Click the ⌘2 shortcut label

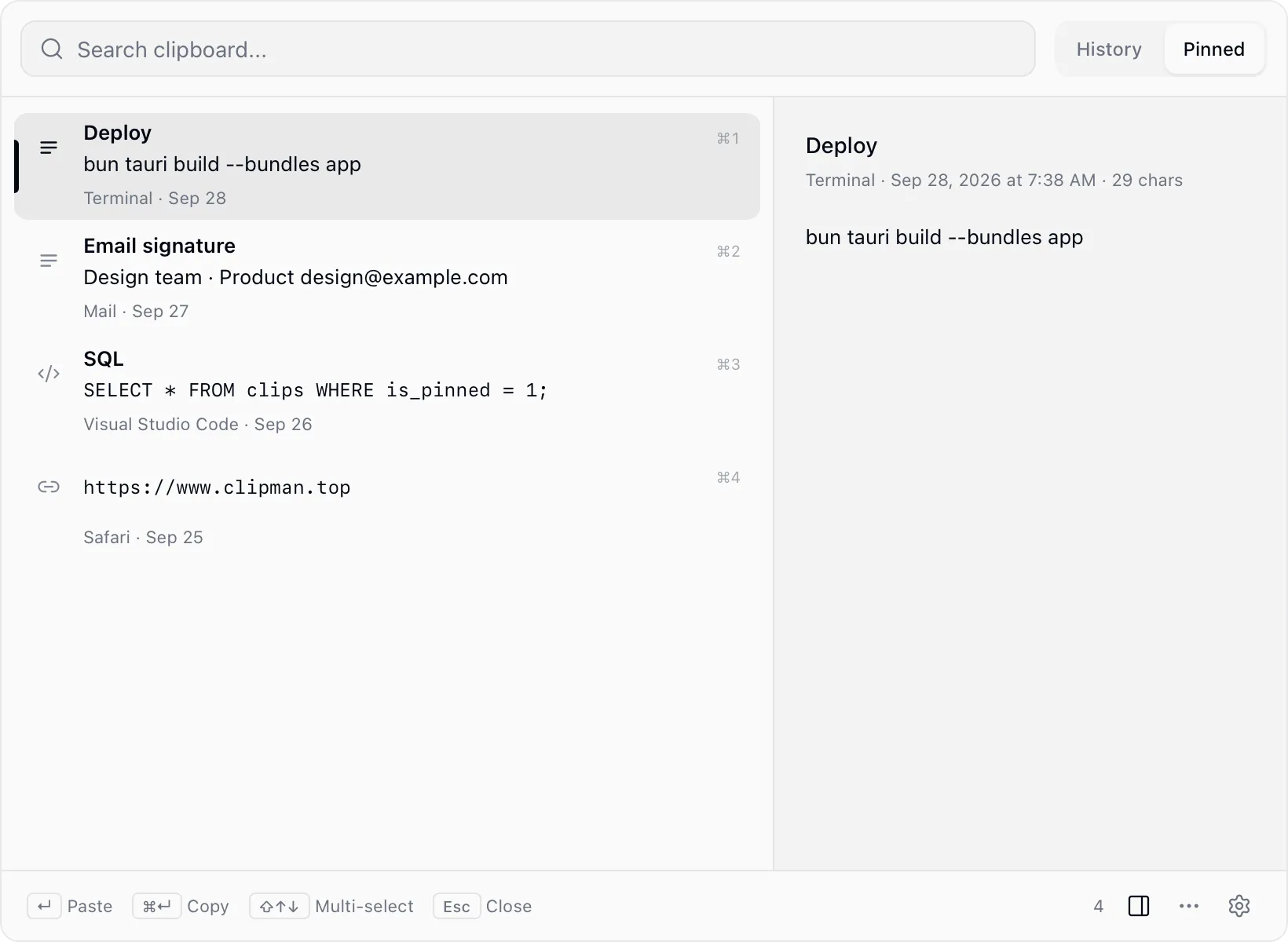tap(728, 251)
